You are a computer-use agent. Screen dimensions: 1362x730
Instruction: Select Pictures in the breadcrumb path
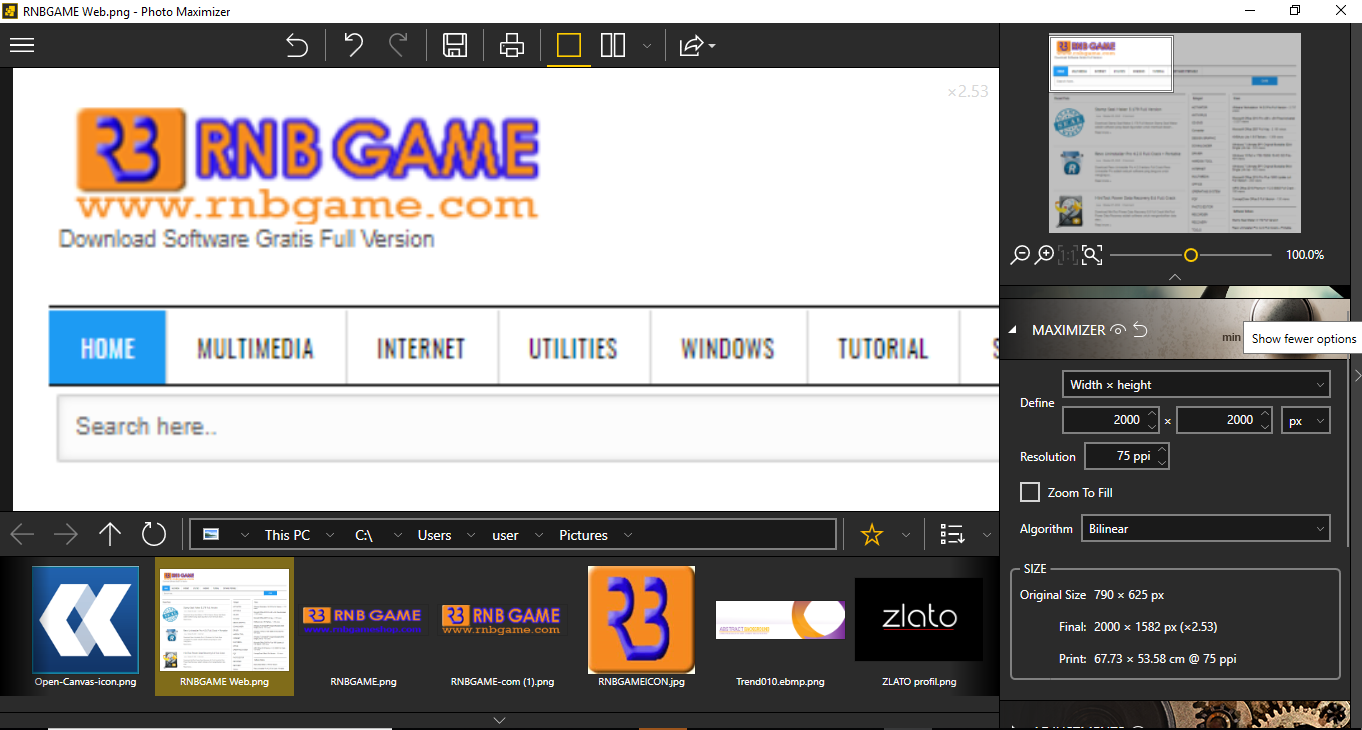click(583, 535)
